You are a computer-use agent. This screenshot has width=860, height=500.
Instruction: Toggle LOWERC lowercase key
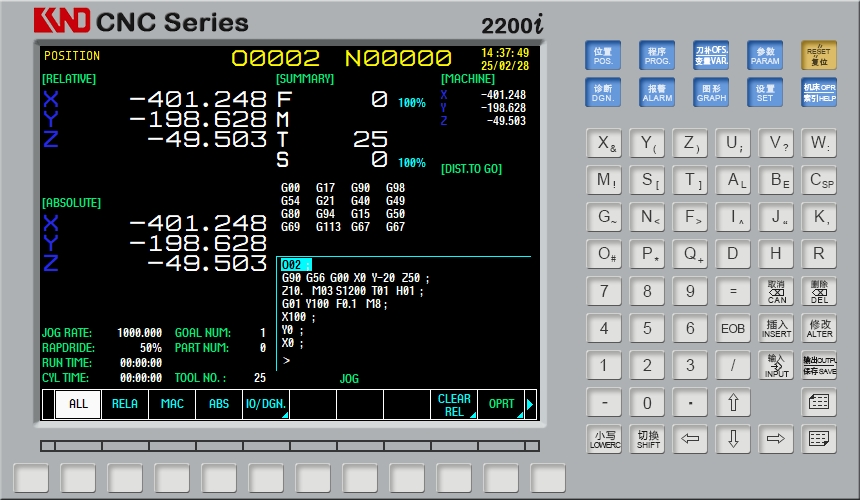coord(604,439)
